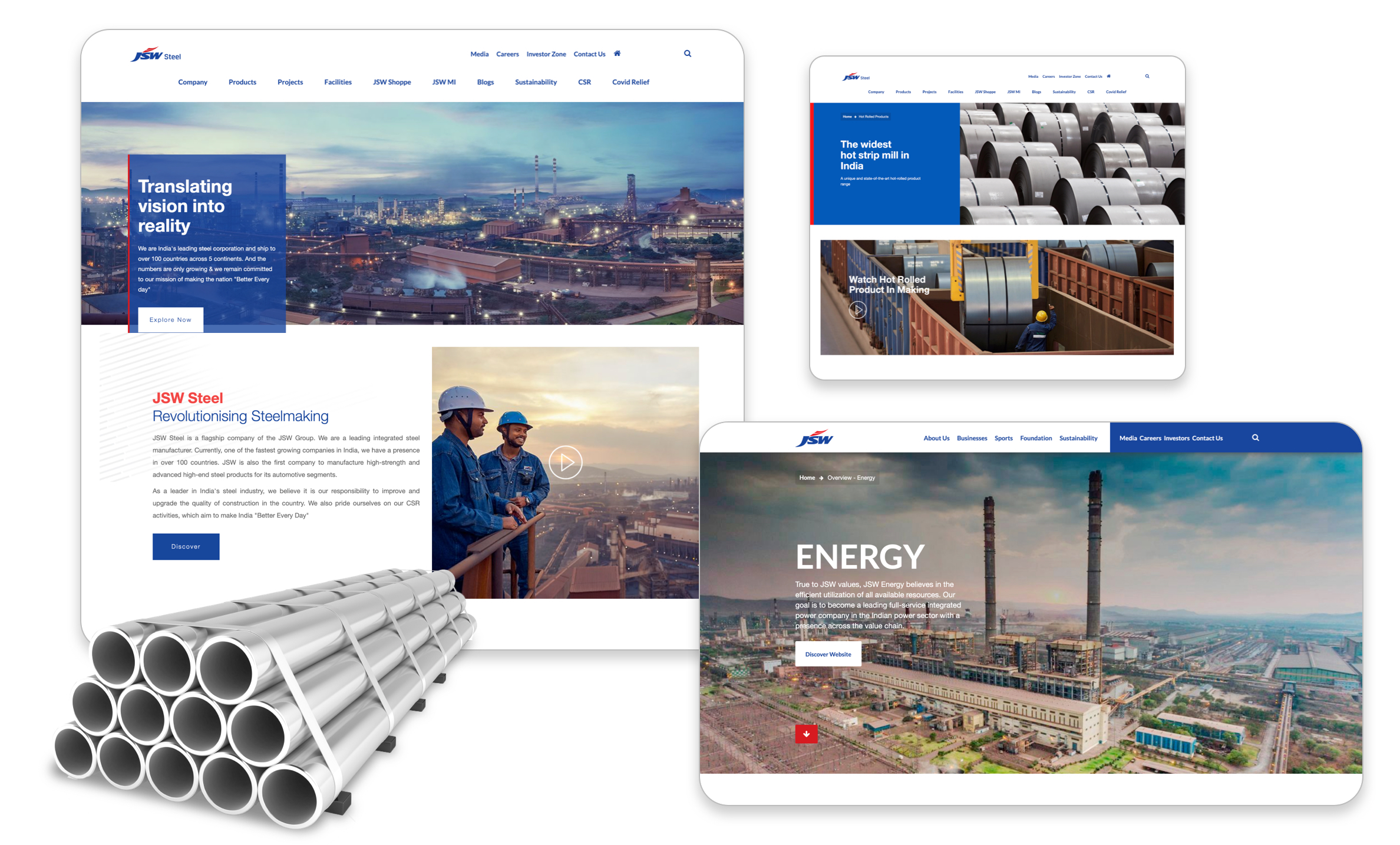Click Explore Now under Translating vision into reality
Viewport: 1400px width, 845px height.
(x=170, y=319)
